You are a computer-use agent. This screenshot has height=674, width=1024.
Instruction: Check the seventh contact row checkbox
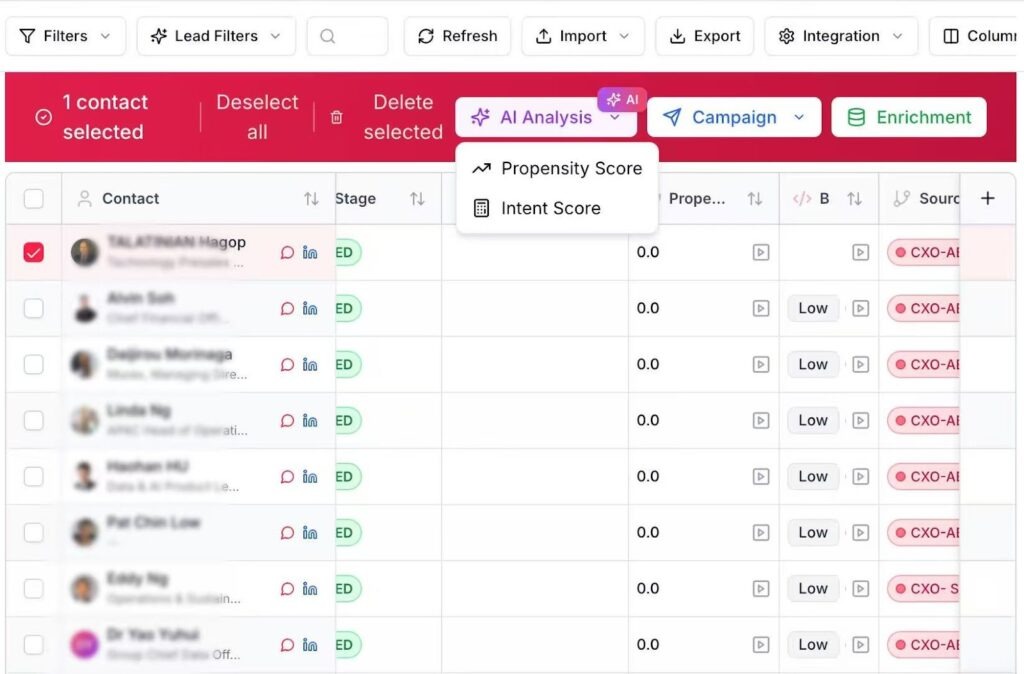33,589
